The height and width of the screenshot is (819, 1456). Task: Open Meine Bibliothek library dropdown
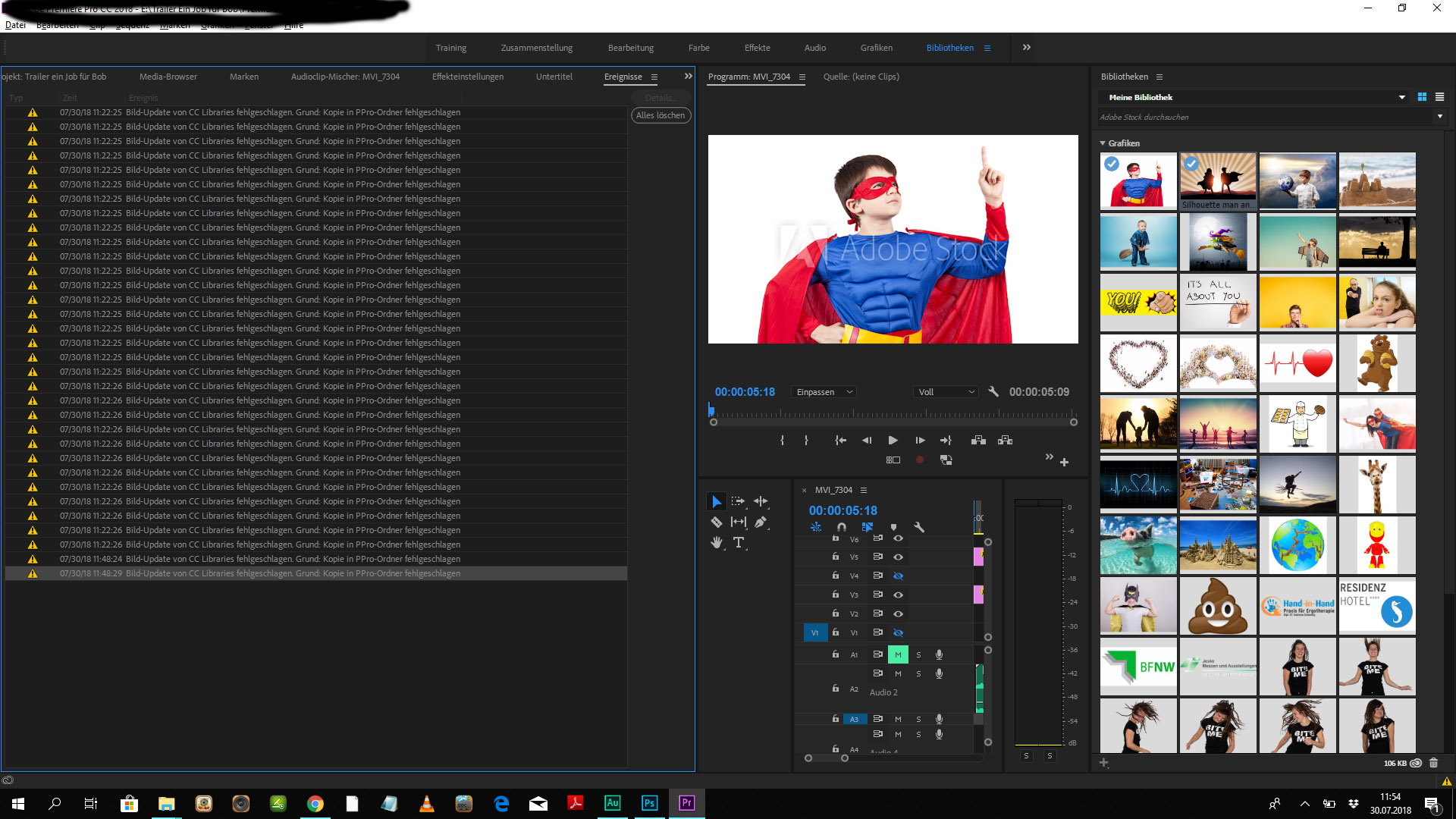pos(1401,97)
